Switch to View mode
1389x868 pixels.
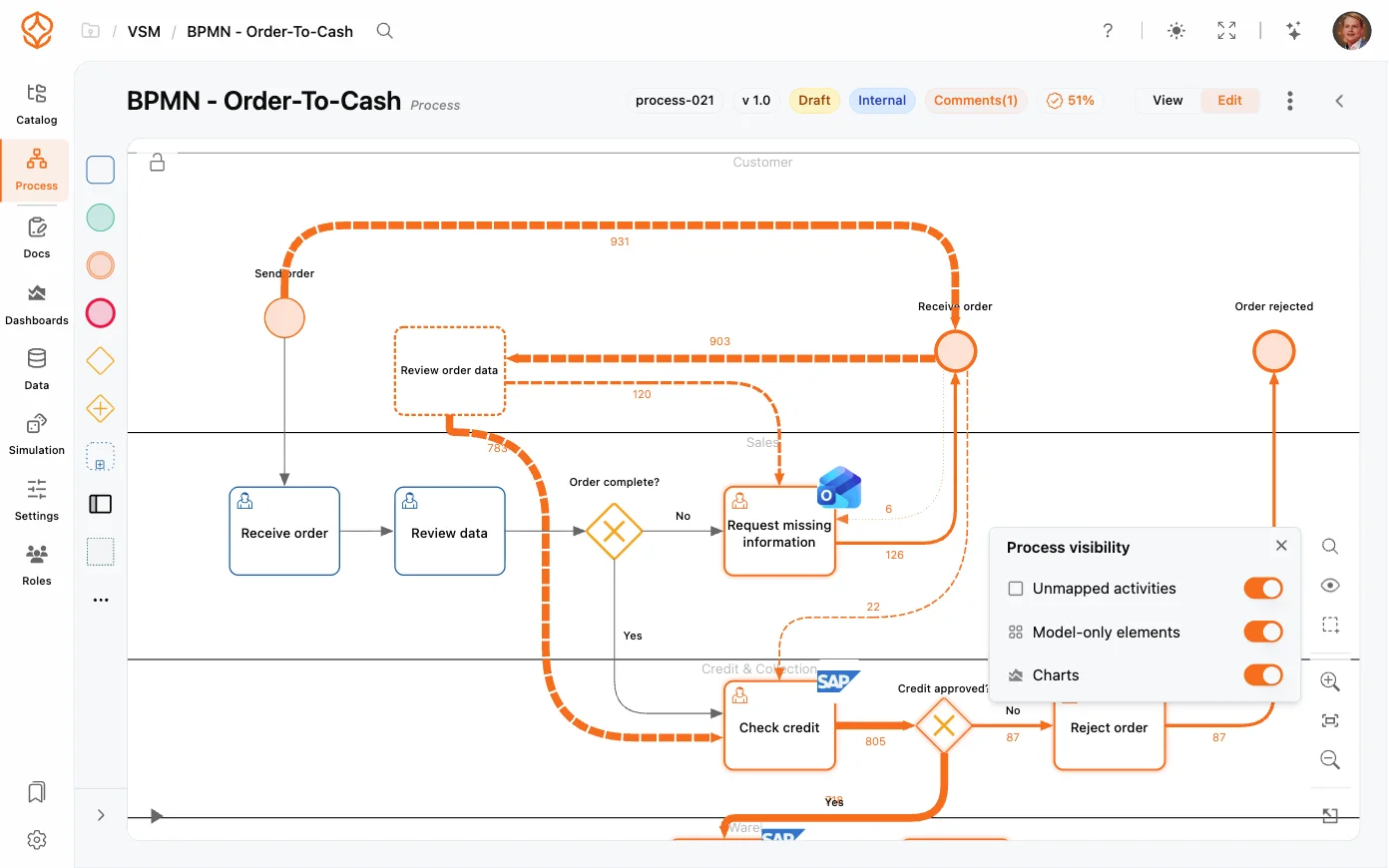(x=1167, y=101)
